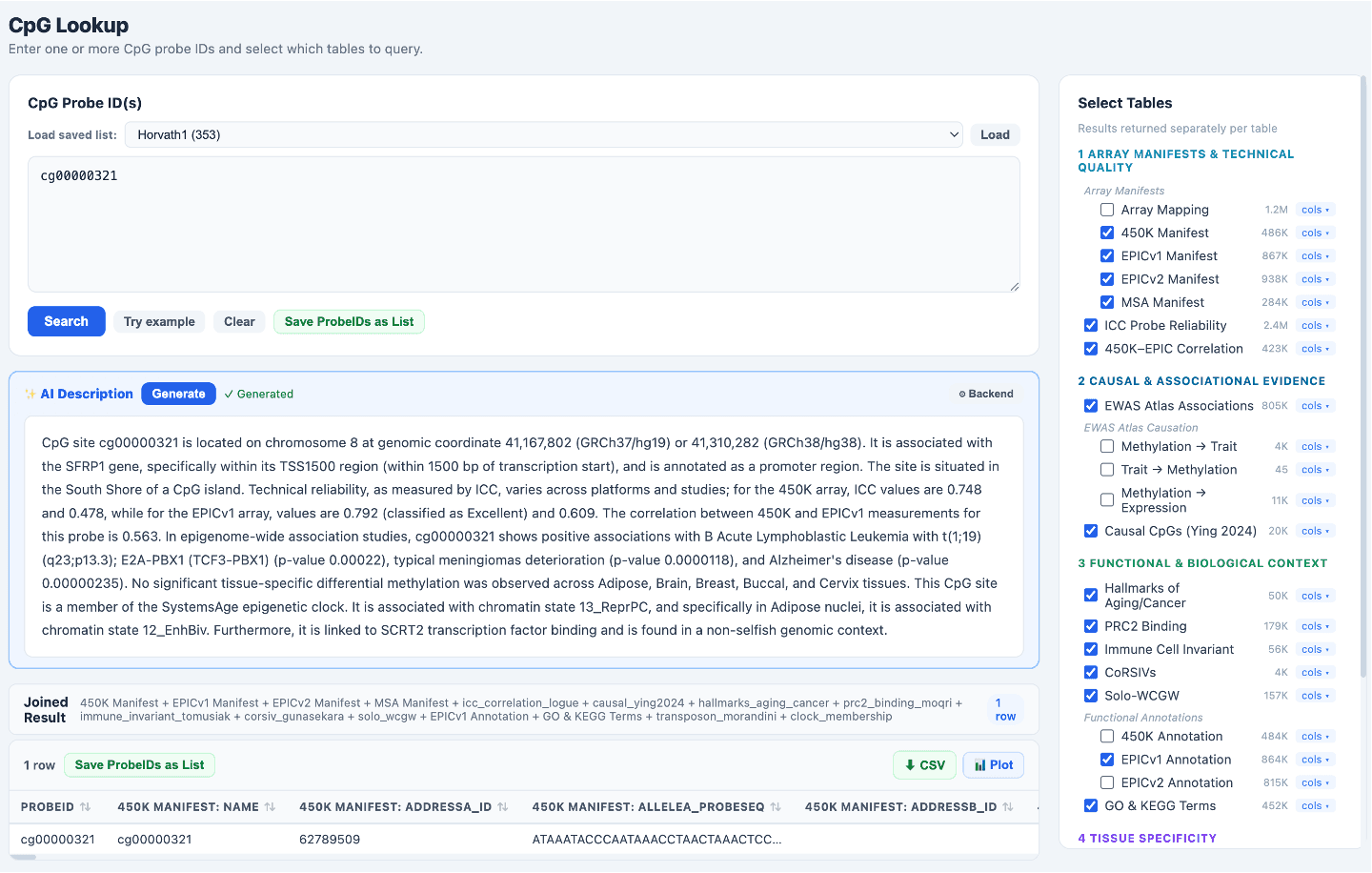The height and width of the screenshot is (873, 1372).
Task: Expand cols dropdown for PRC2 Binding
Action: coord(1316,626)
